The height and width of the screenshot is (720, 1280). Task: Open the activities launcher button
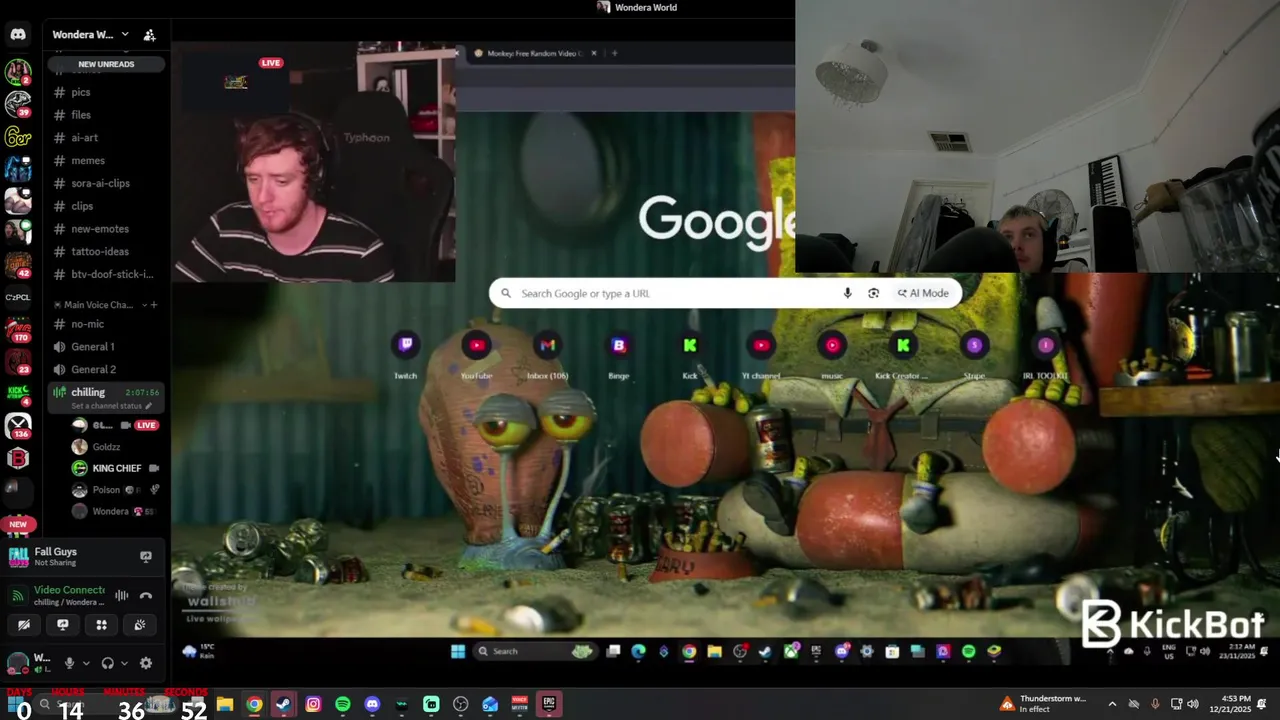[101, 625]
